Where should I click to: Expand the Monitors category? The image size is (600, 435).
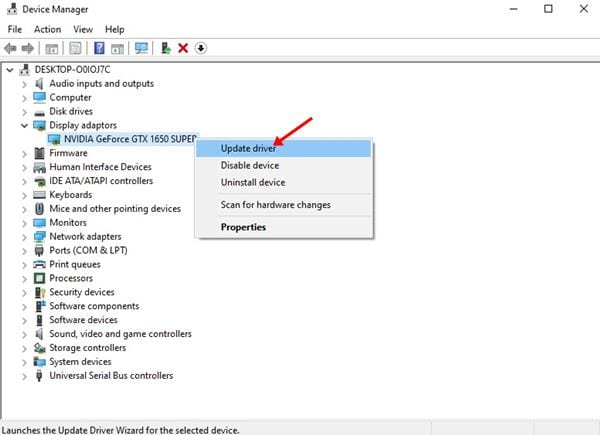pos(24,223)
